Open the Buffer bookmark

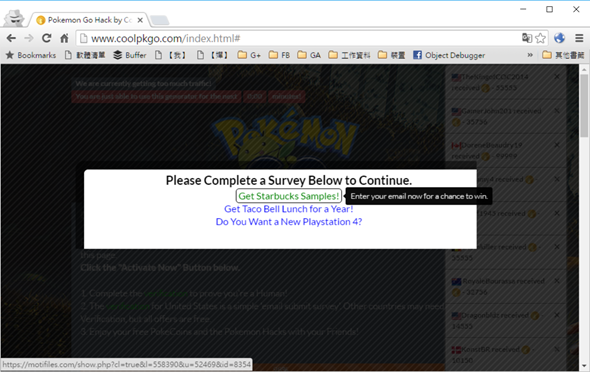[x=130, y=55]
